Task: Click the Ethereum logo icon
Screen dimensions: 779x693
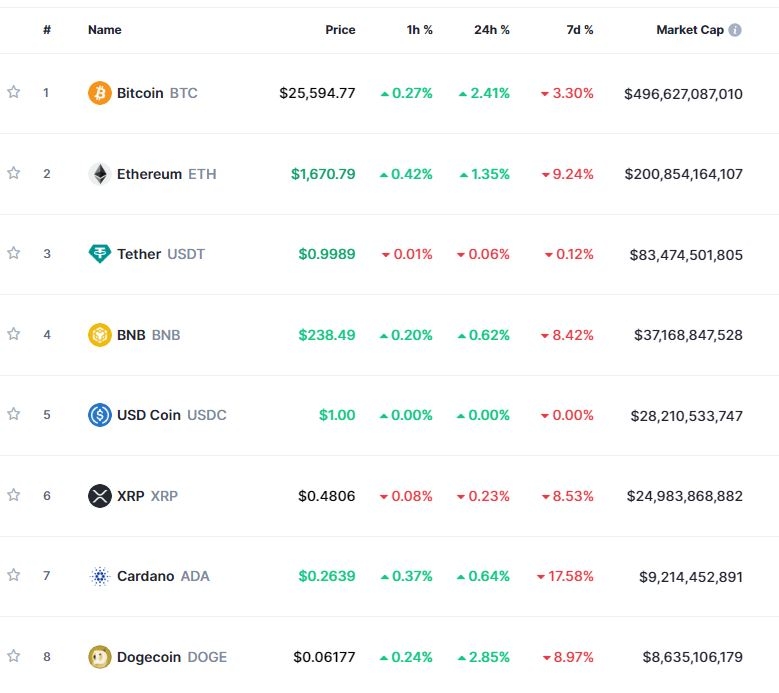Action: tap(99, 174)
